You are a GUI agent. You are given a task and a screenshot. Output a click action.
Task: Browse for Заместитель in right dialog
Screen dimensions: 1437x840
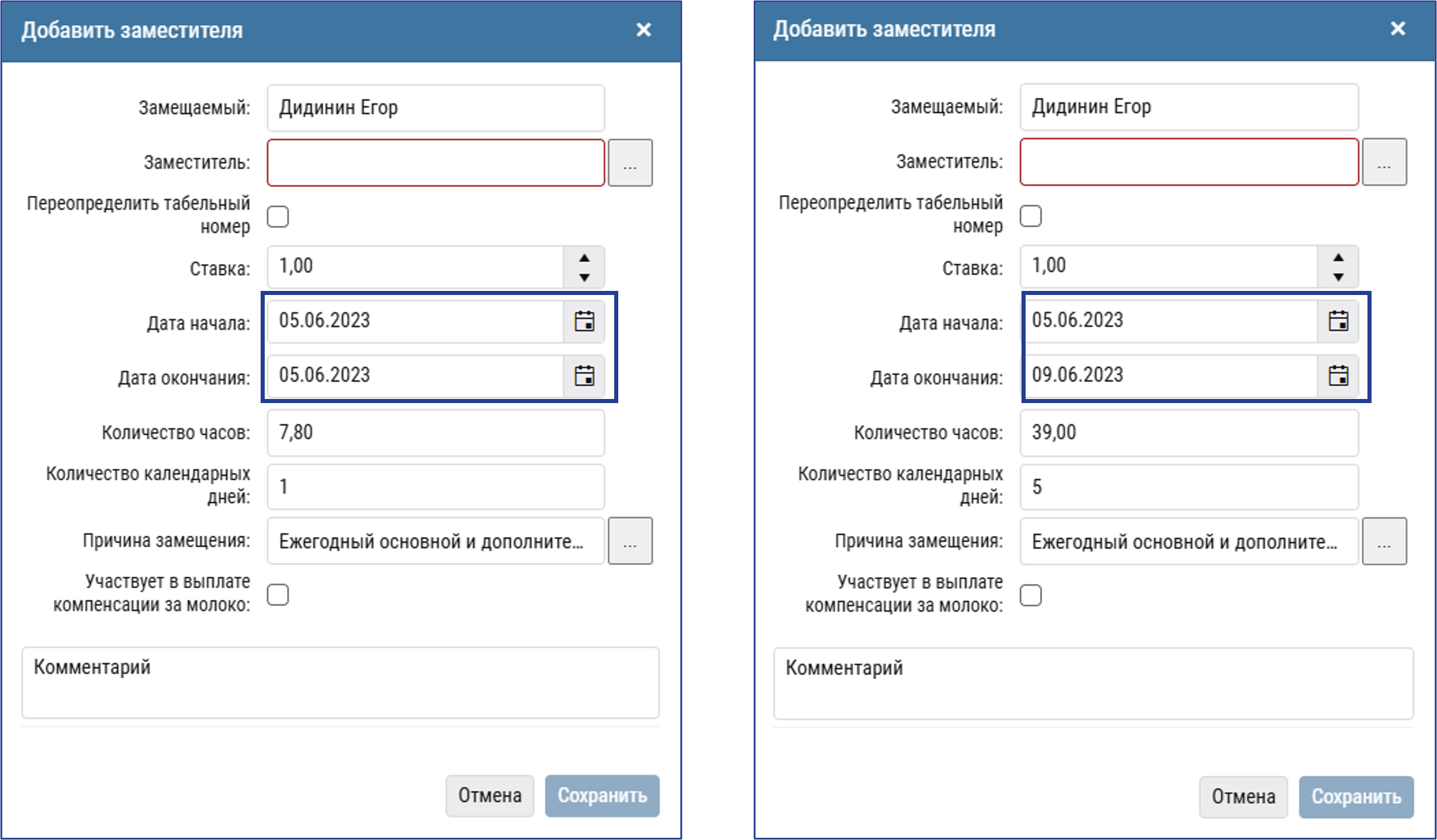pyautogui.click(x=1384, y=162)
